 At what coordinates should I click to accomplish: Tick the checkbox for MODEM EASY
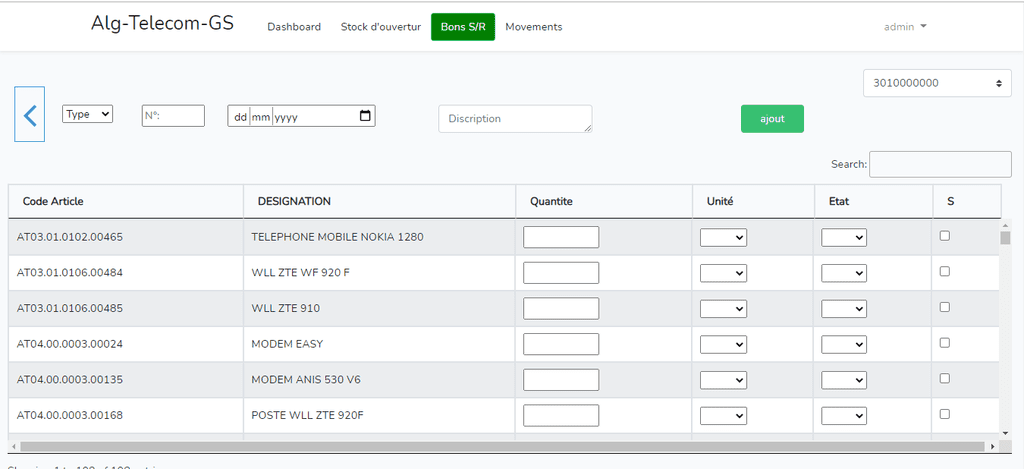tap(944, 342)
